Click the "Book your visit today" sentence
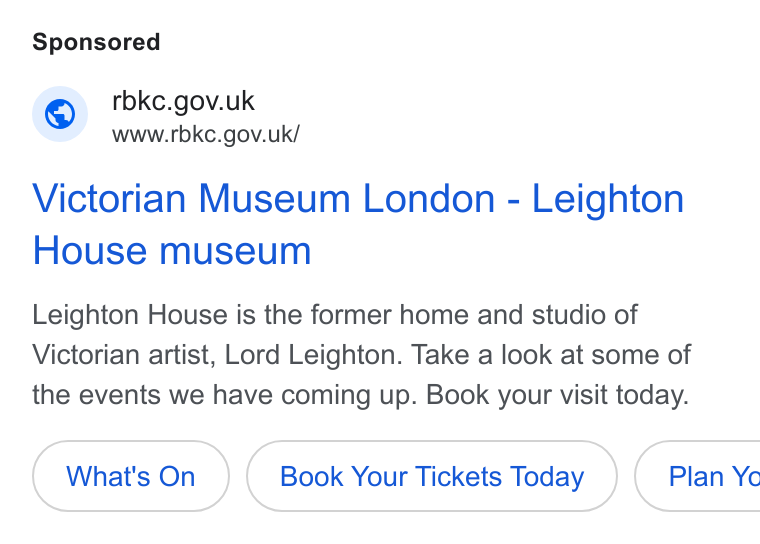 pyautogui.click(x=557, y=395)
